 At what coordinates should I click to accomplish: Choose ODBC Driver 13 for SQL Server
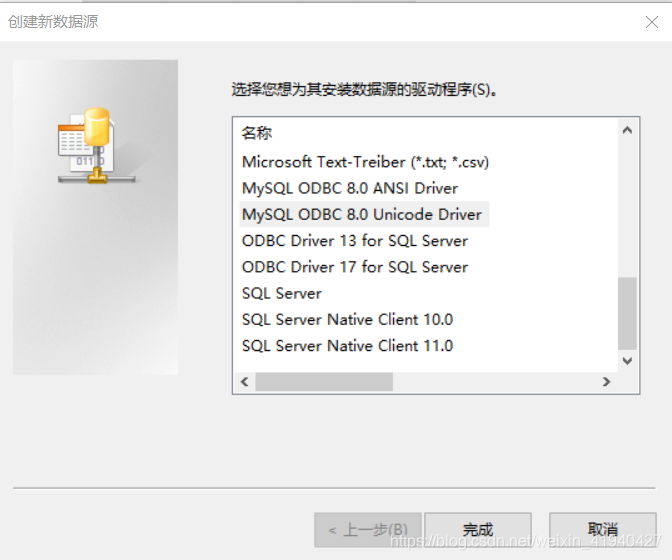(x=354, y=240)
